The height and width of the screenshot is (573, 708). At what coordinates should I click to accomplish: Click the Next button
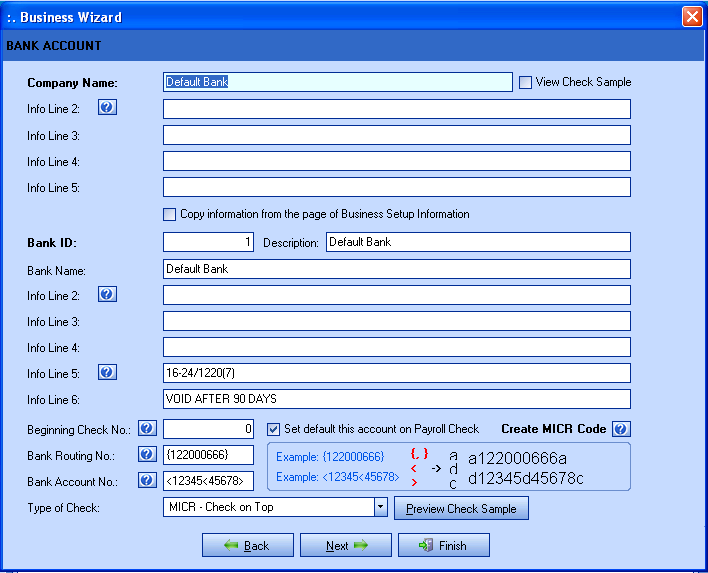click(345, 545)
